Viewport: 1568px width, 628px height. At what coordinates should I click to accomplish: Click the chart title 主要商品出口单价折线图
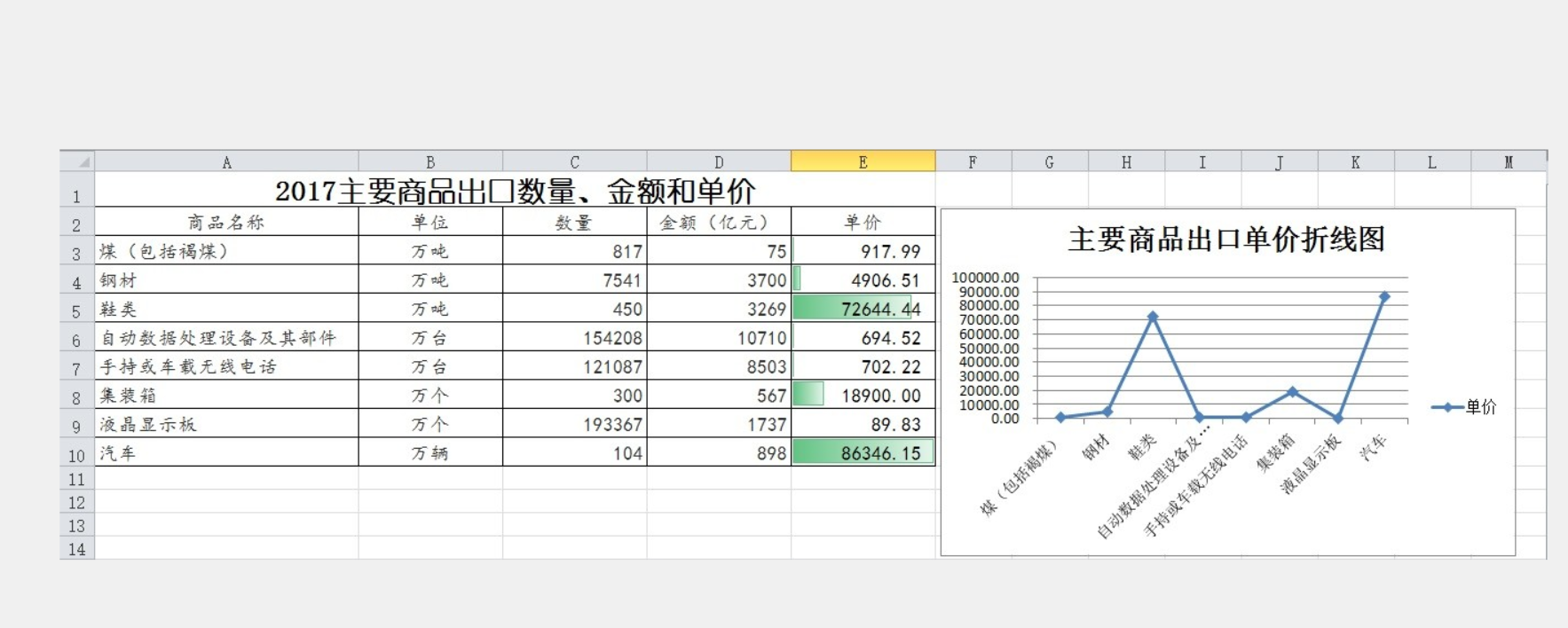pyautogui.click(x=1226, y=239)
